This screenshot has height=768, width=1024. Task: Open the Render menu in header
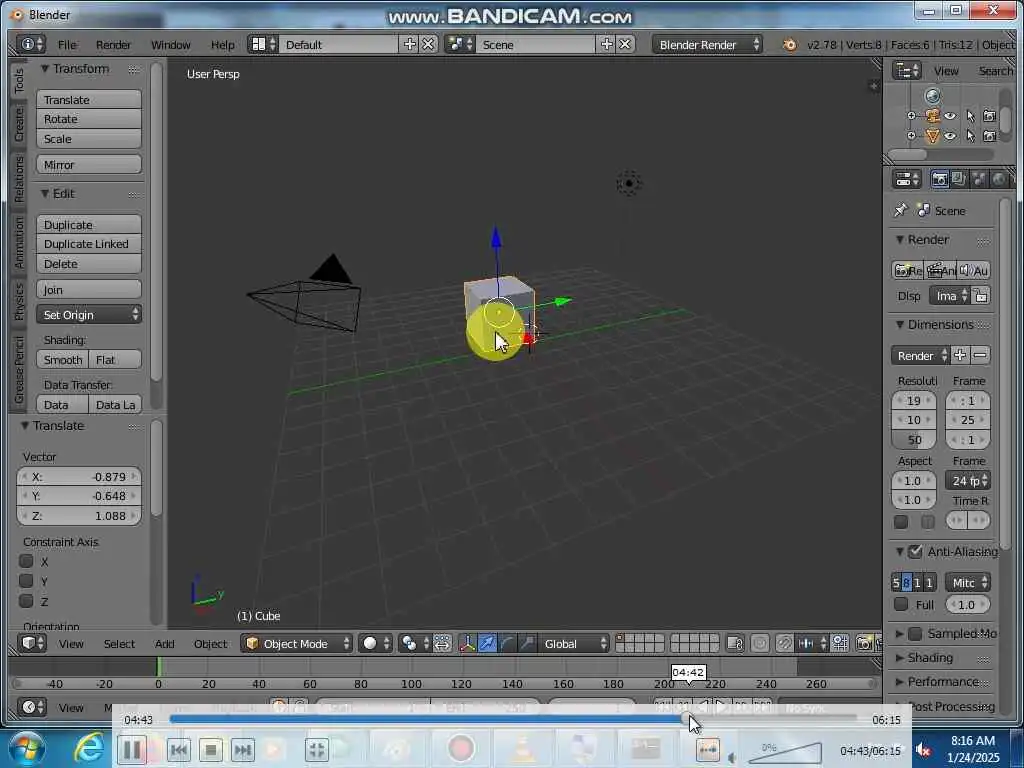pyautogui.click(x=113, y=44)
